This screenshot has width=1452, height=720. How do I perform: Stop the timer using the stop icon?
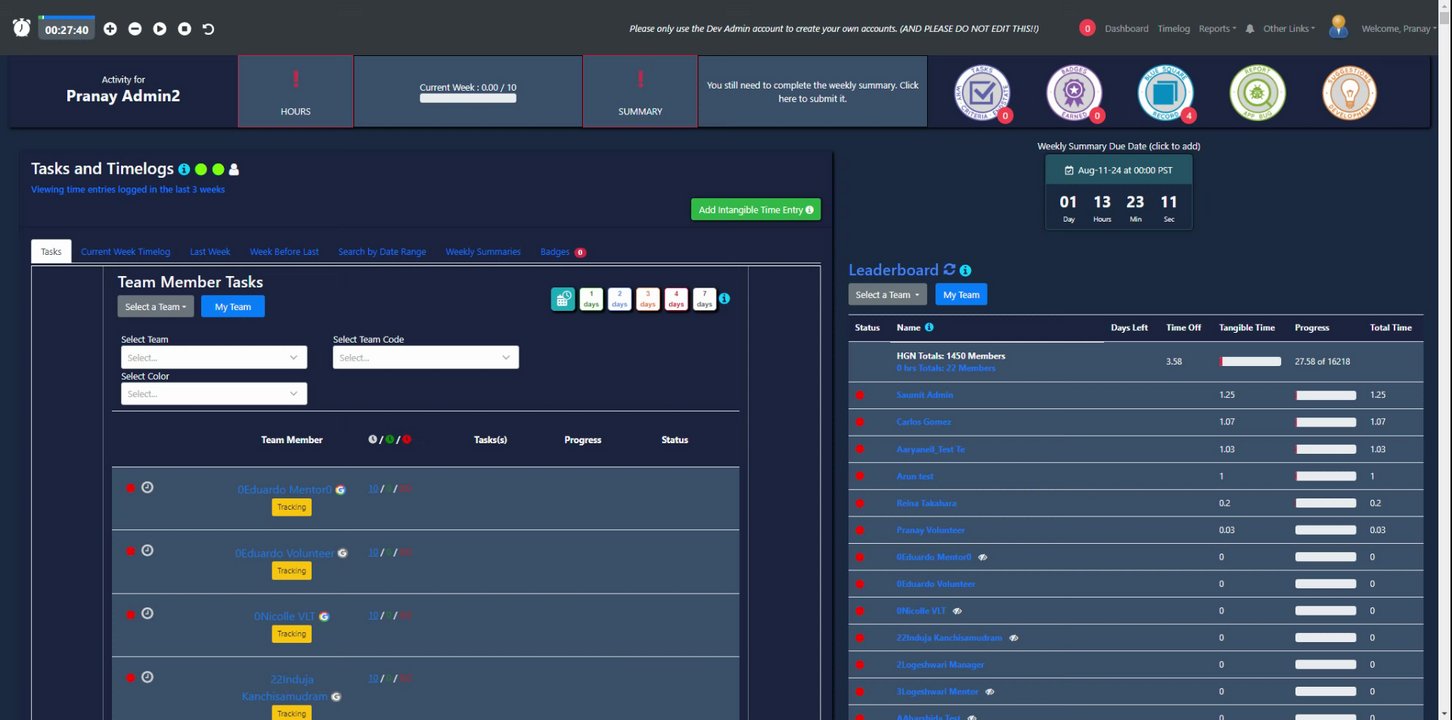pos(184,29)
